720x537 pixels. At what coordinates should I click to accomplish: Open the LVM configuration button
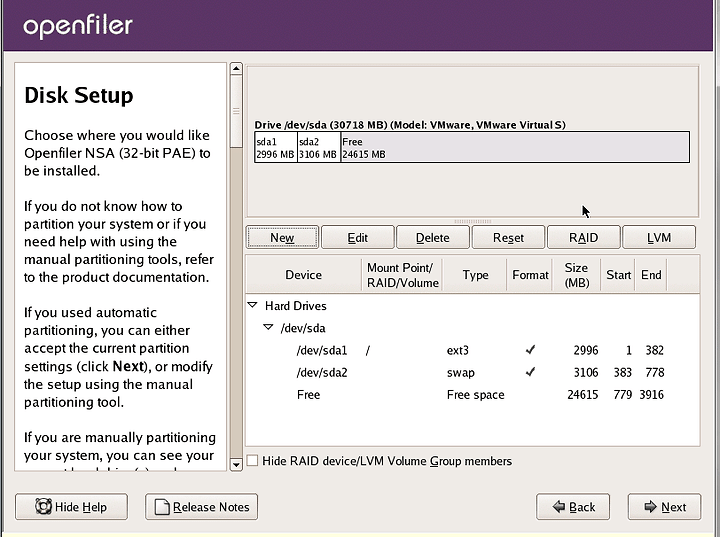[659, 237]
